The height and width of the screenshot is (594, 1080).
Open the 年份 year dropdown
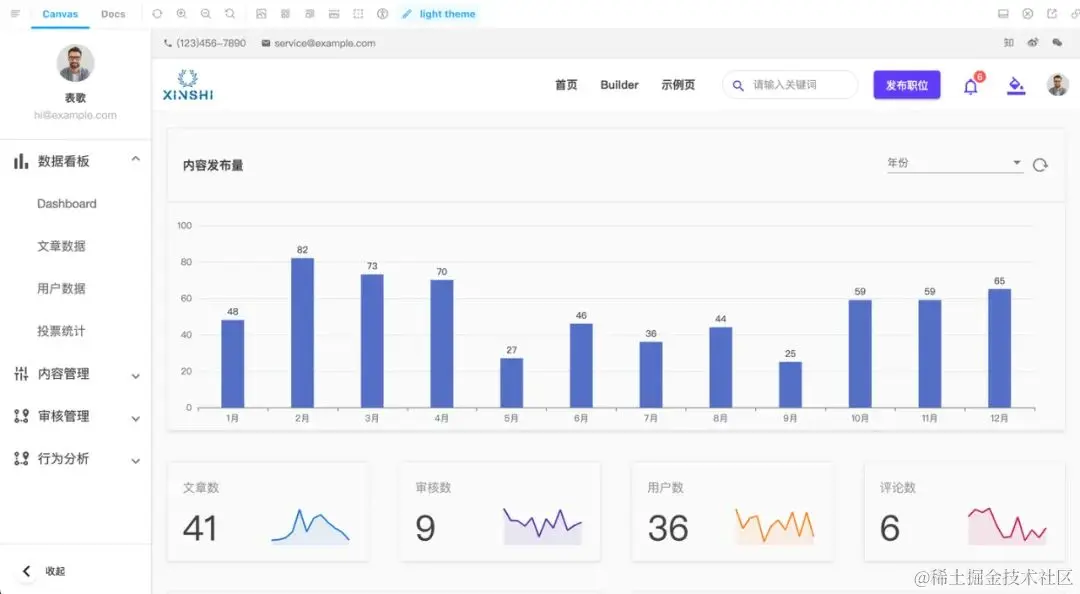[x=950, y=162]
